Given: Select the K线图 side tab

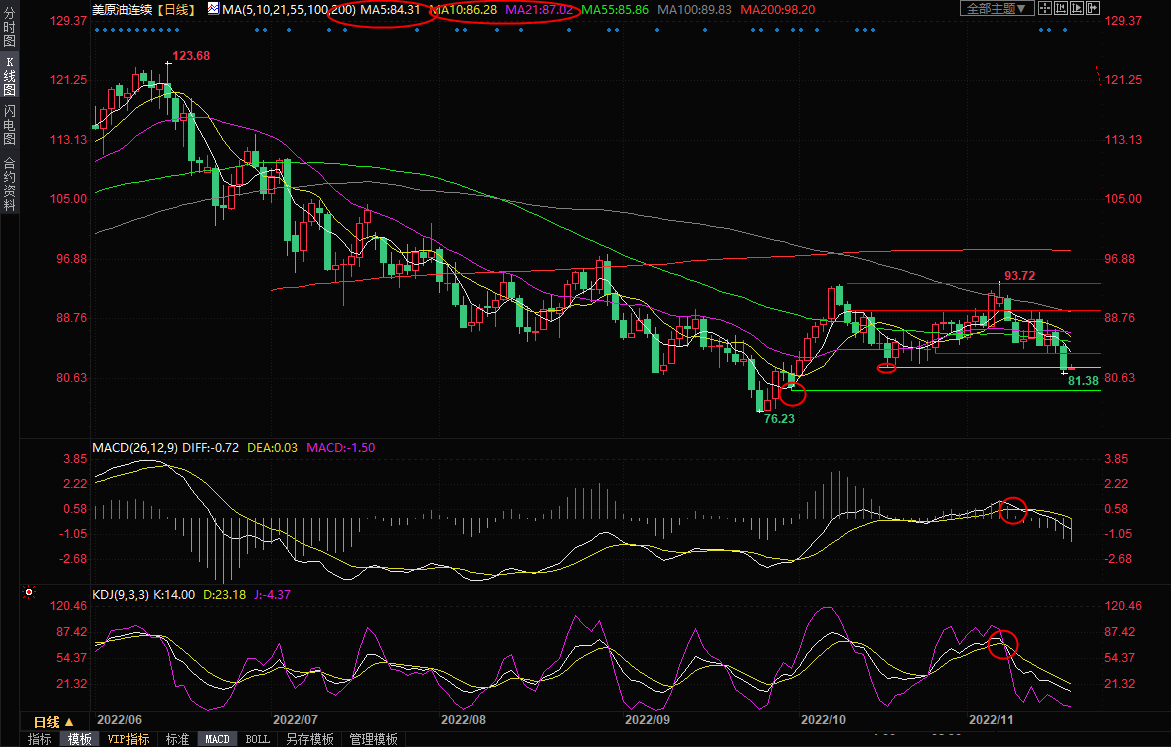Looking at the screenshot, I should coord(9,81).
